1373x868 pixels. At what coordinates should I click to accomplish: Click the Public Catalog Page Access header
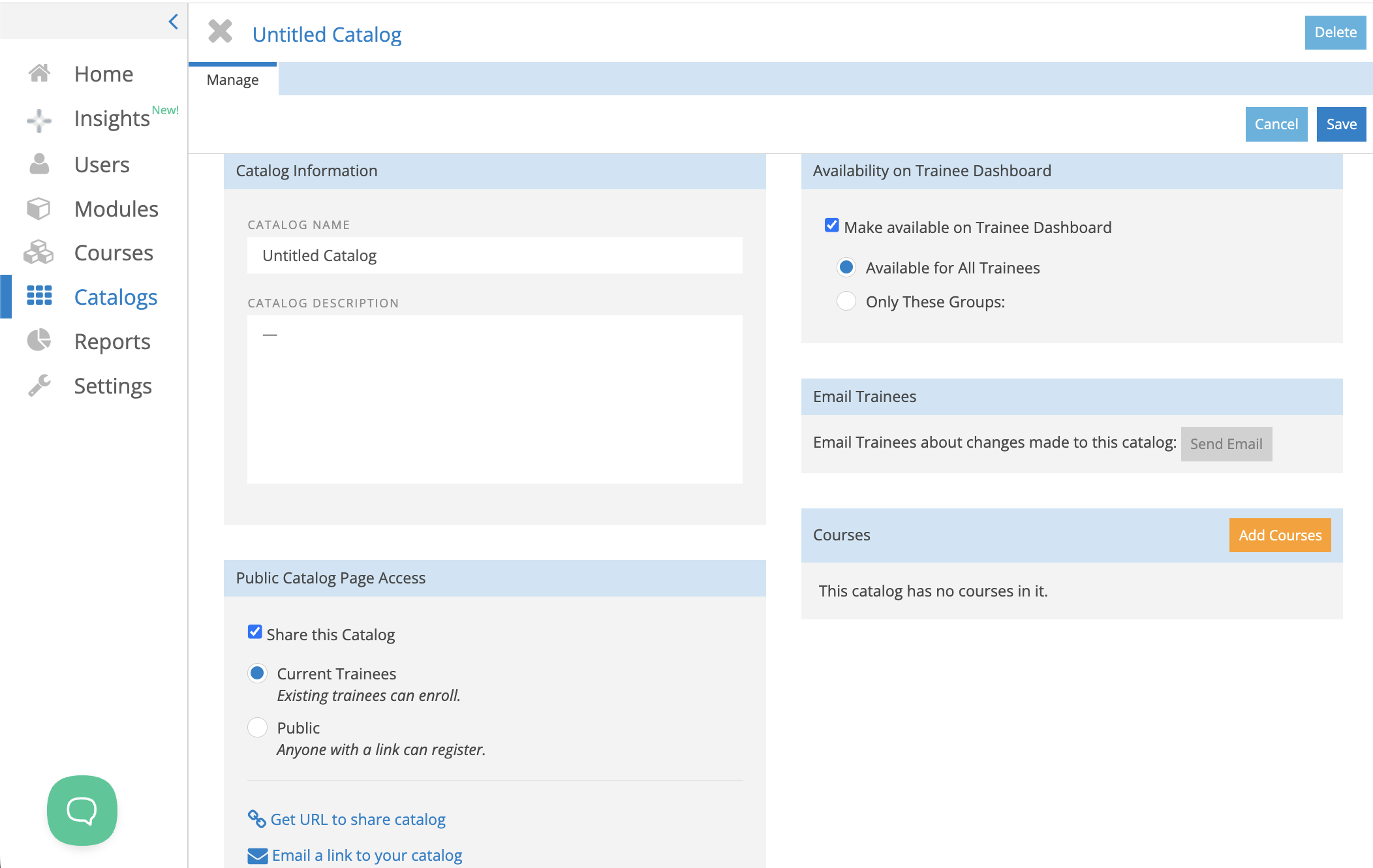point(495,578)
